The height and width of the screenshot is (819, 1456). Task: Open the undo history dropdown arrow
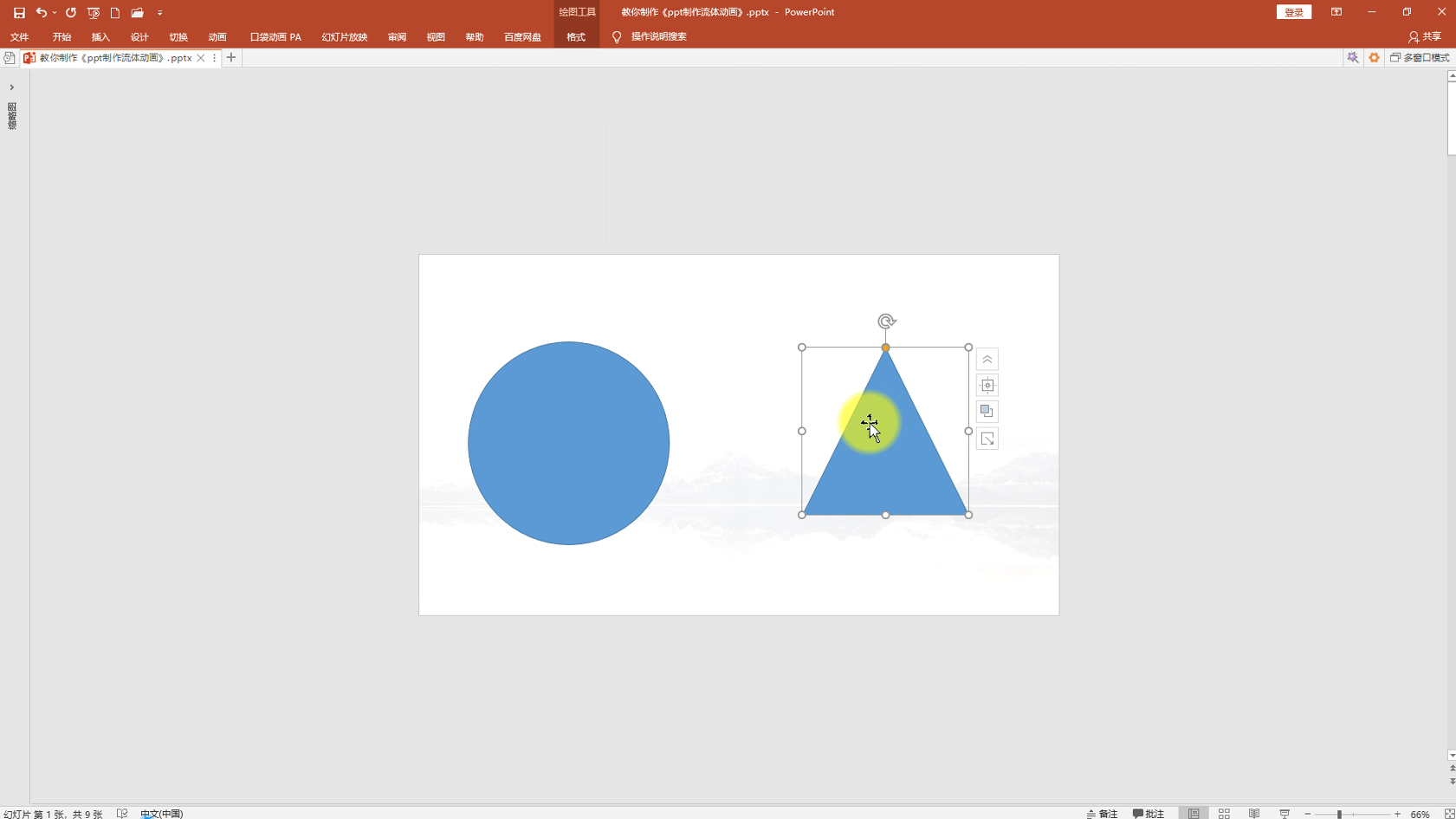(55, 12)
